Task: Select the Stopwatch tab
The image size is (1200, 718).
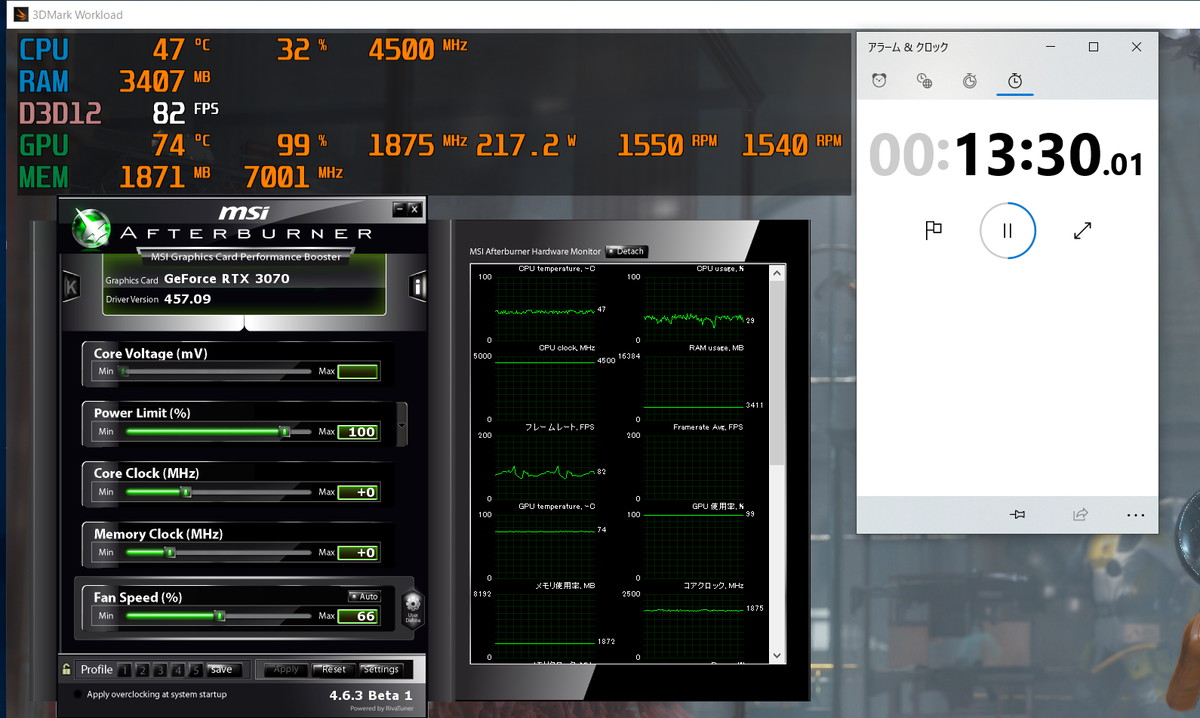Action: pyautogui.click(x=1015, y=81)
